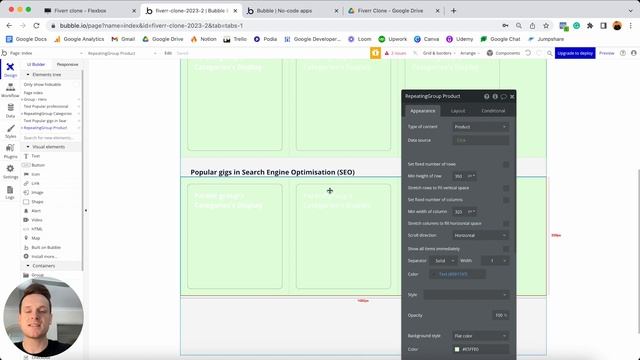Open the Style dropdown
Viewport: 640px width, 360px height.
click(466, 295)
